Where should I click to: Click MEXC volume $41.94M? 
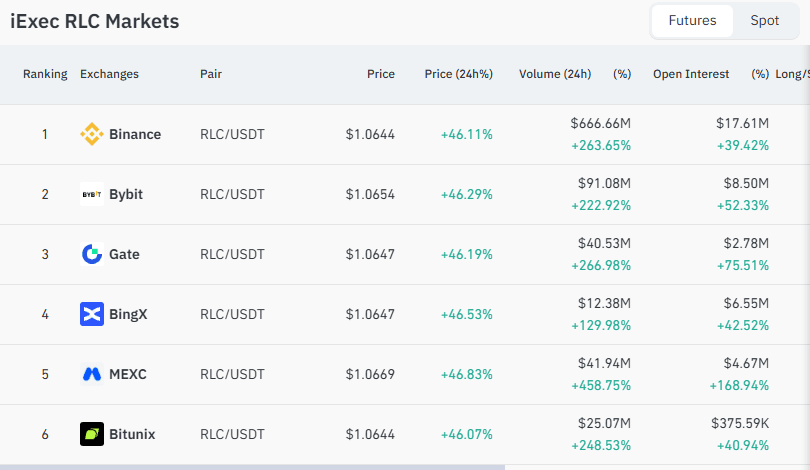coord(604,363)
